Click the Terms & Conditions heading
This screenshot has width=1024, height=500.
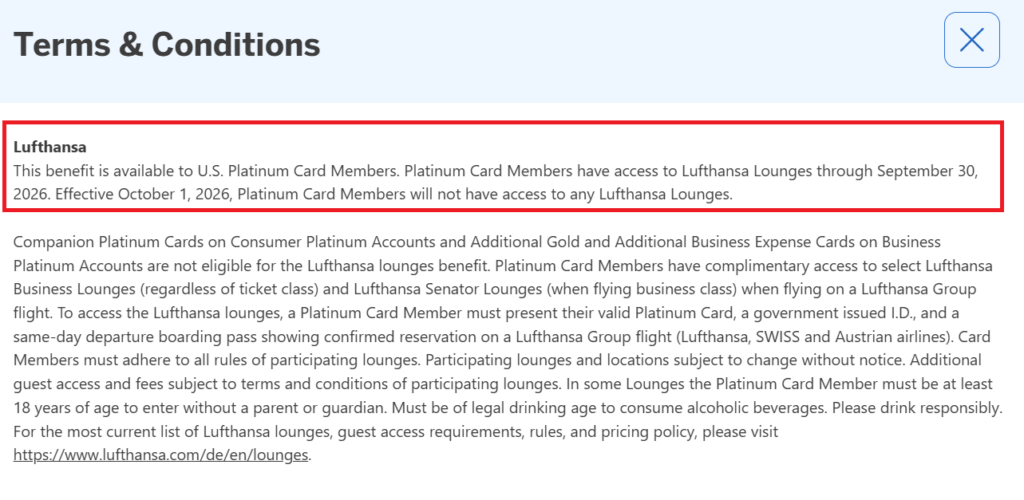(167, 45)
